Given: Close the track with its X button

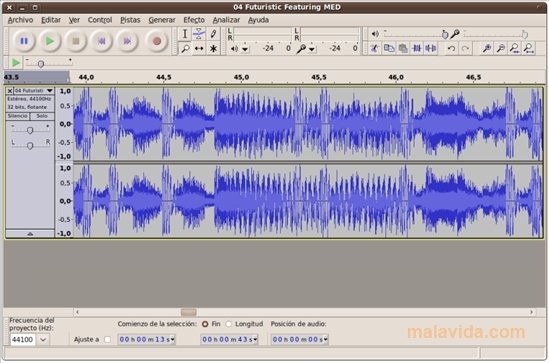Looking at the screenshot, I should 10,91.
